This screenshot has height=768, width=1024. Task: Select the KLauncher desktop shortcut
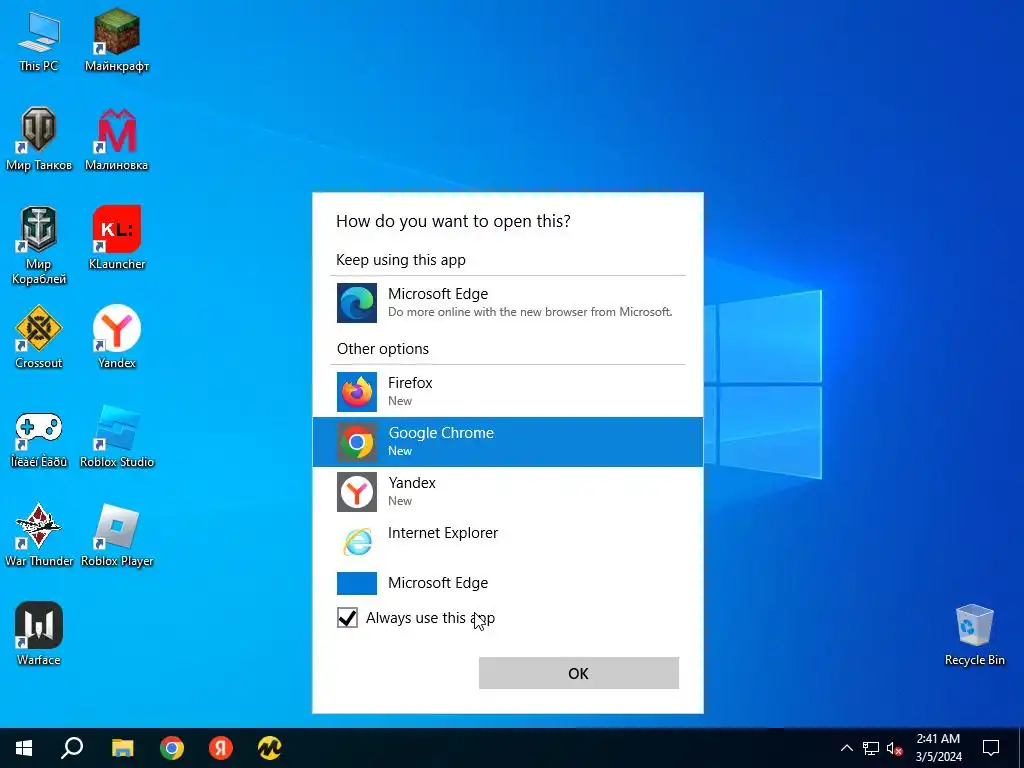117,238
